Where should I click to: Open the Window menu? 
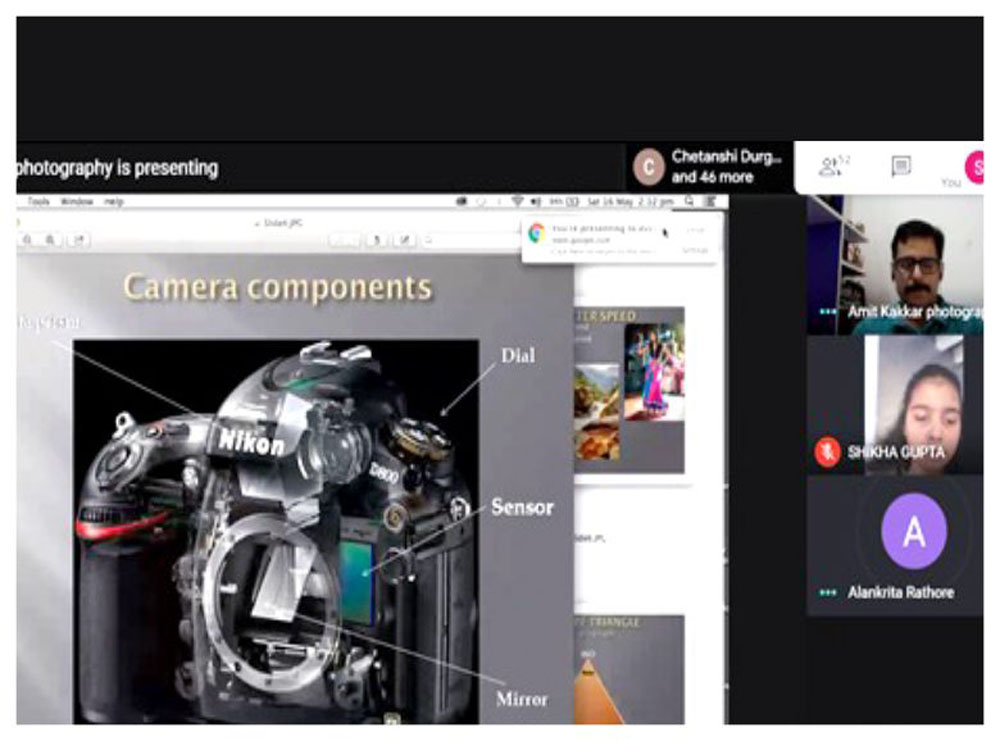[76, 201]
